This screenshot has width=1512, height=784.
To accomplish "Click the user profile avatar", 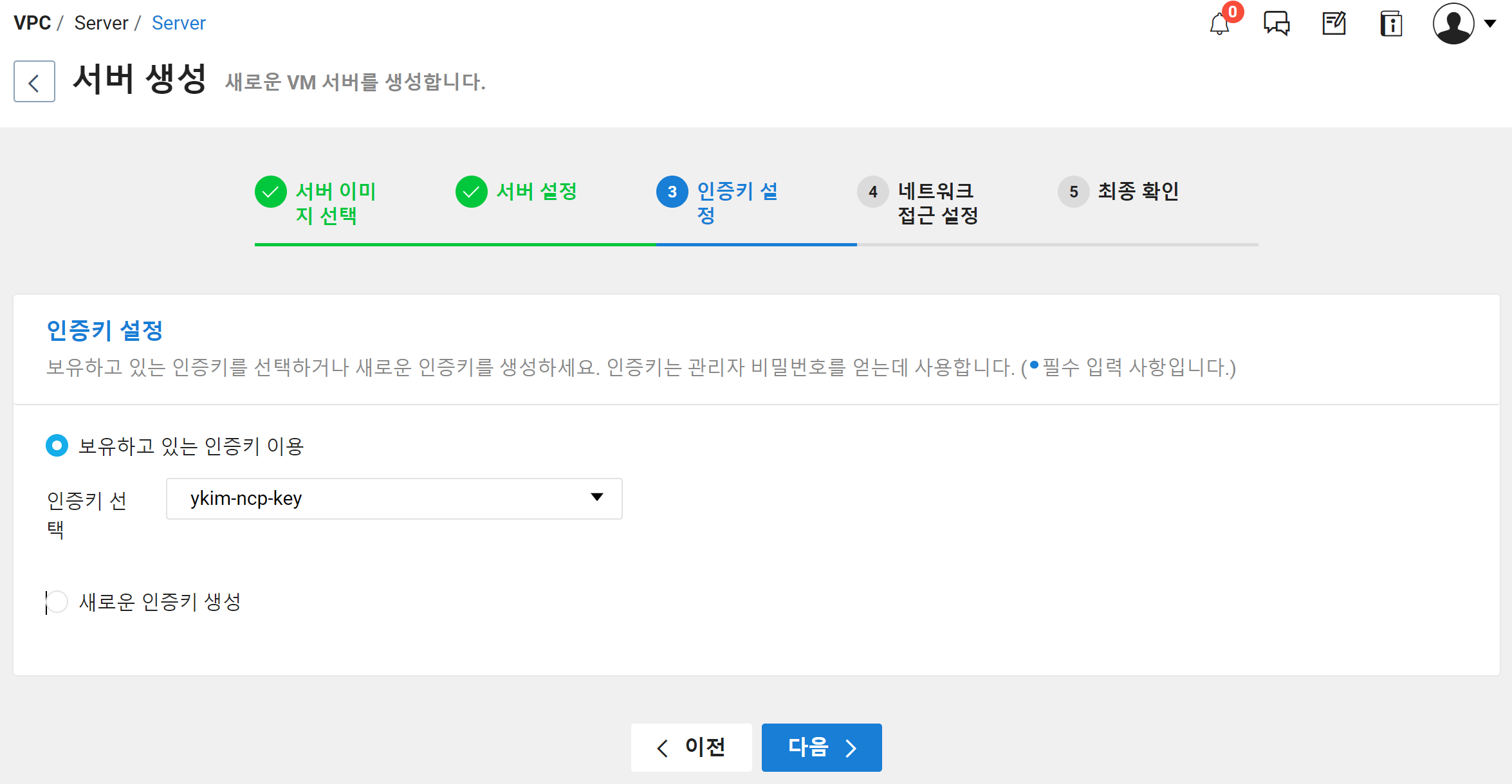I will click(x=1453, y=24).
